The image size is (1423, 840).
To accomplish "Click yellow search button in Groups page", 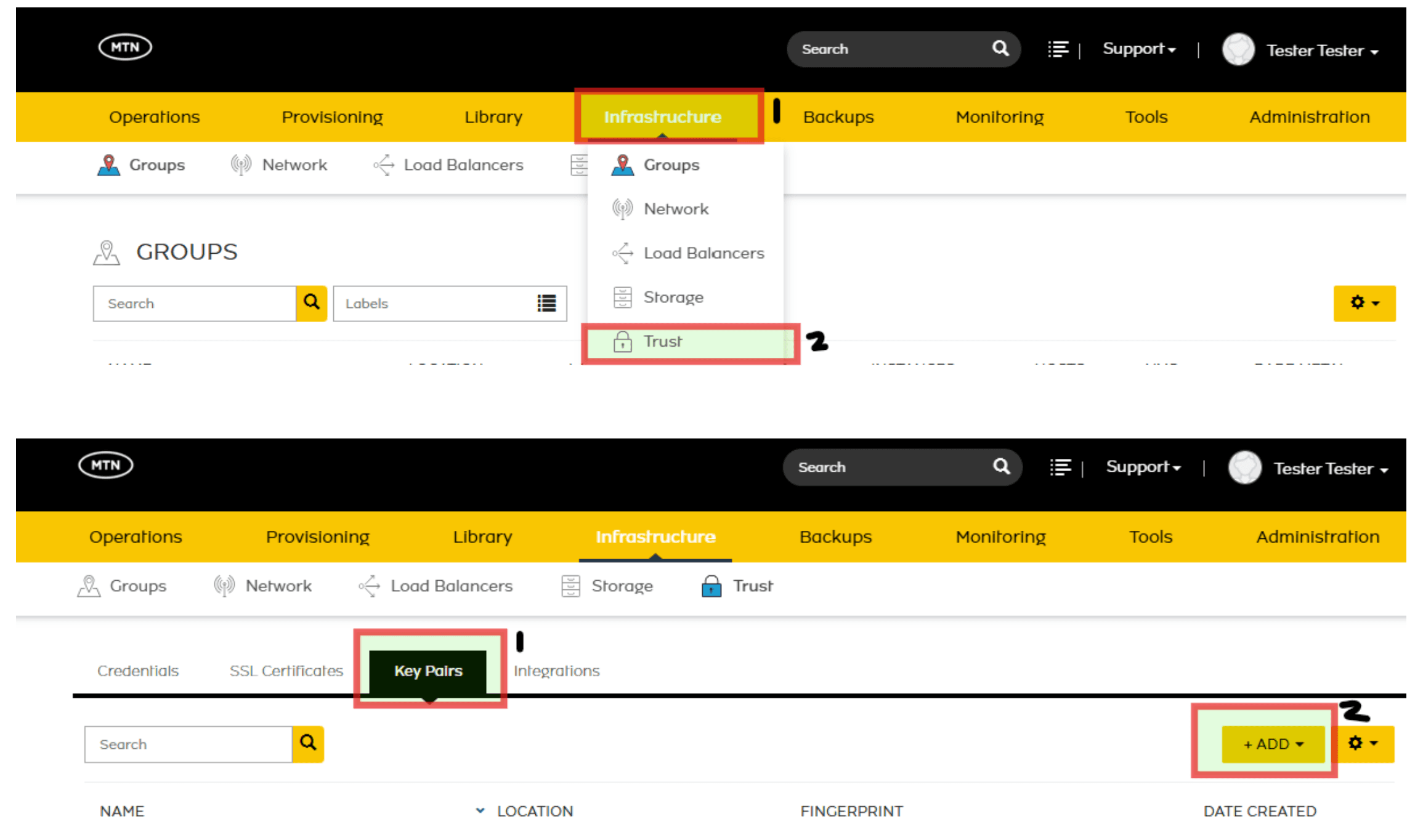I will pos(312,303).
